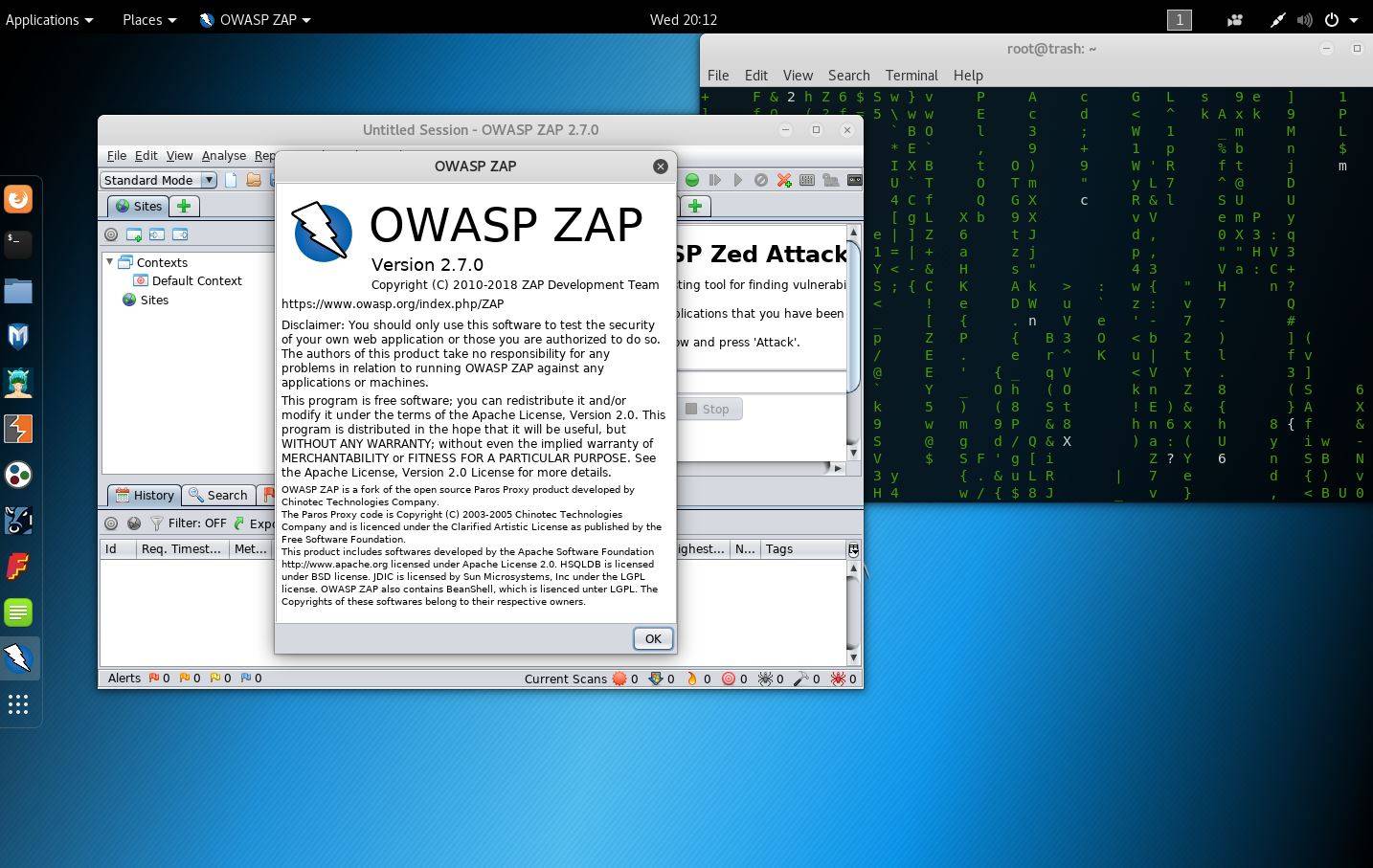The image size is (1373, 868).
Task: Click the New Context icon
Action: [134, 234]
